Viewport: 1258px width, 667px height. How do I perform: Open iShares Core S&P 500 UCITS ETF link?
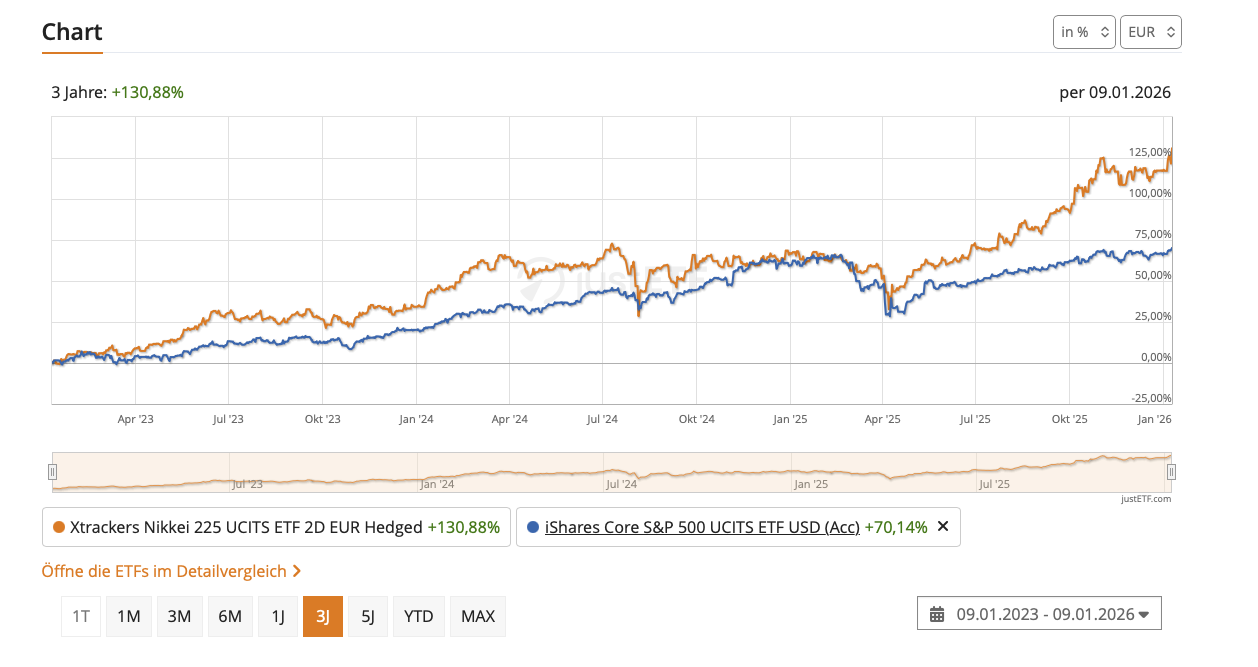point(702,527)
